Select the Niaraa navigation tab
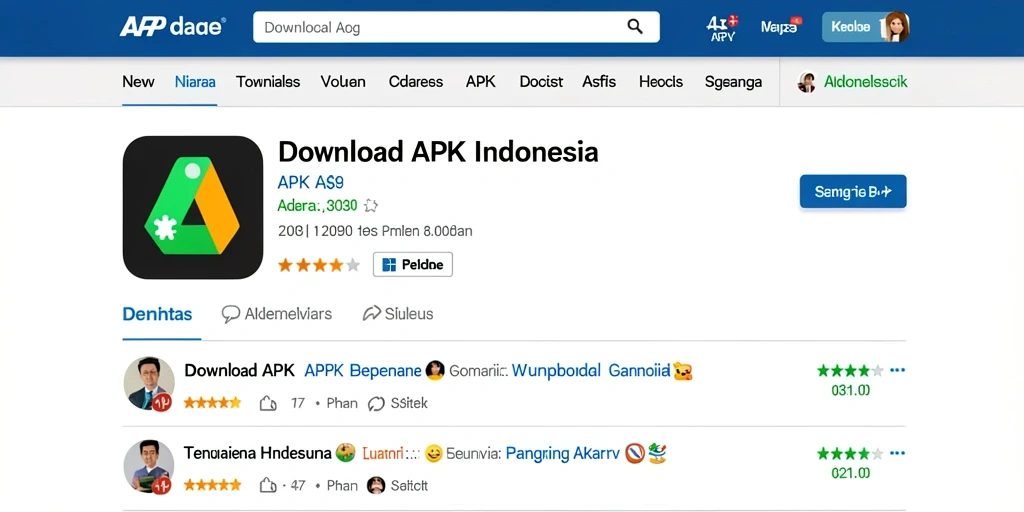The height and width of the screenshot is (512, 1024). pyautogui.click(x=195, y=82)
